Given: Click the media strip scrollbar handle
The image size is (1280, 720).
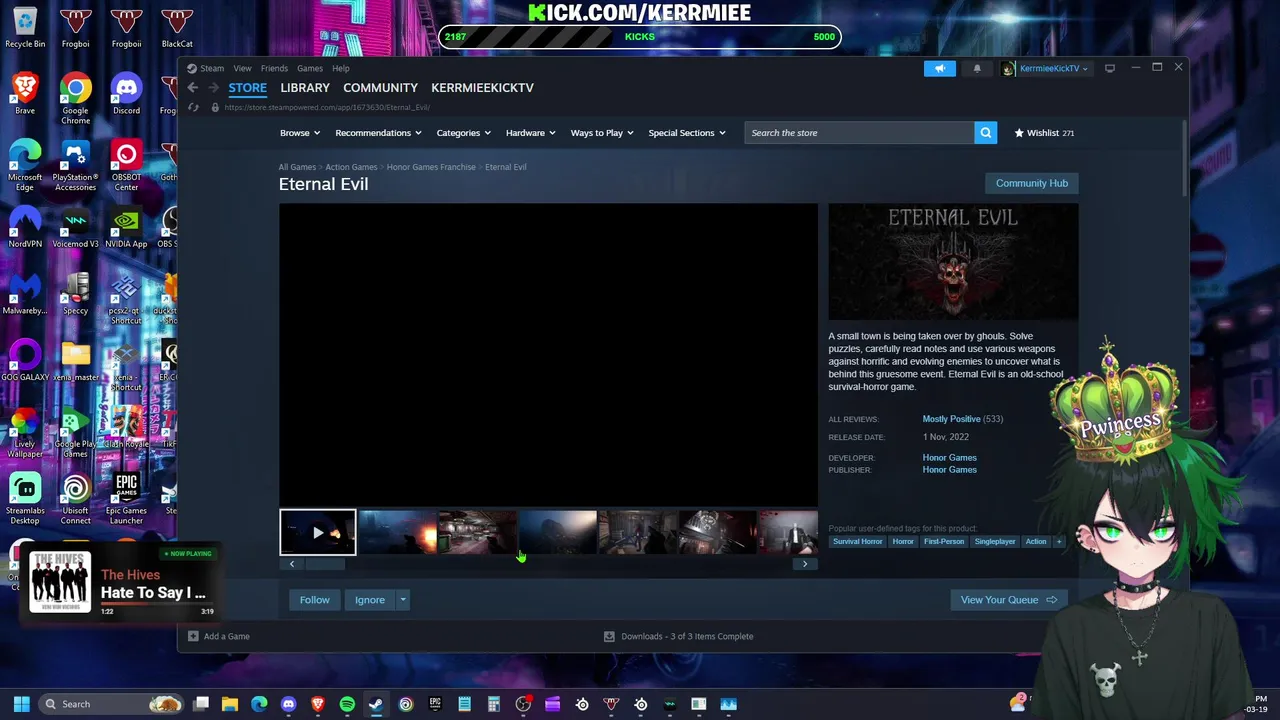Looking at the screenshot, I should click(324, 564).
